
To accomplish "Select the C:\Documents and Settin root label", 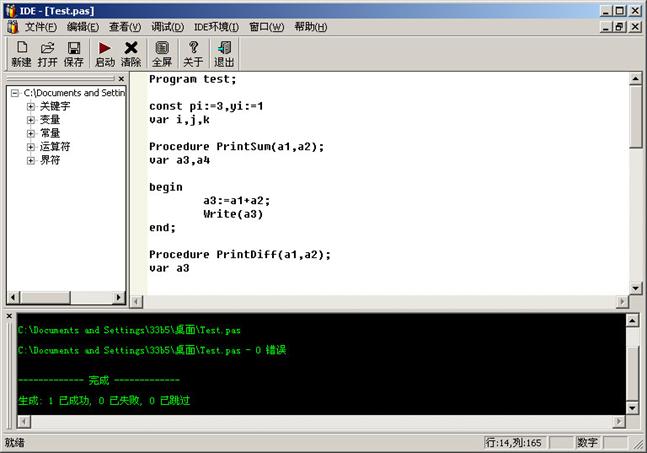I will pos(74,93).
